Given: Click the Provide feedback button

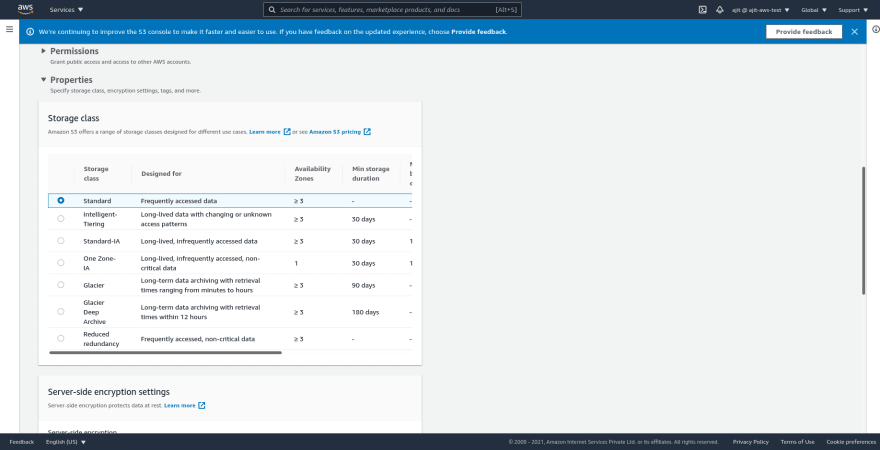Looking at the screenshot, I should coord(804,31).
